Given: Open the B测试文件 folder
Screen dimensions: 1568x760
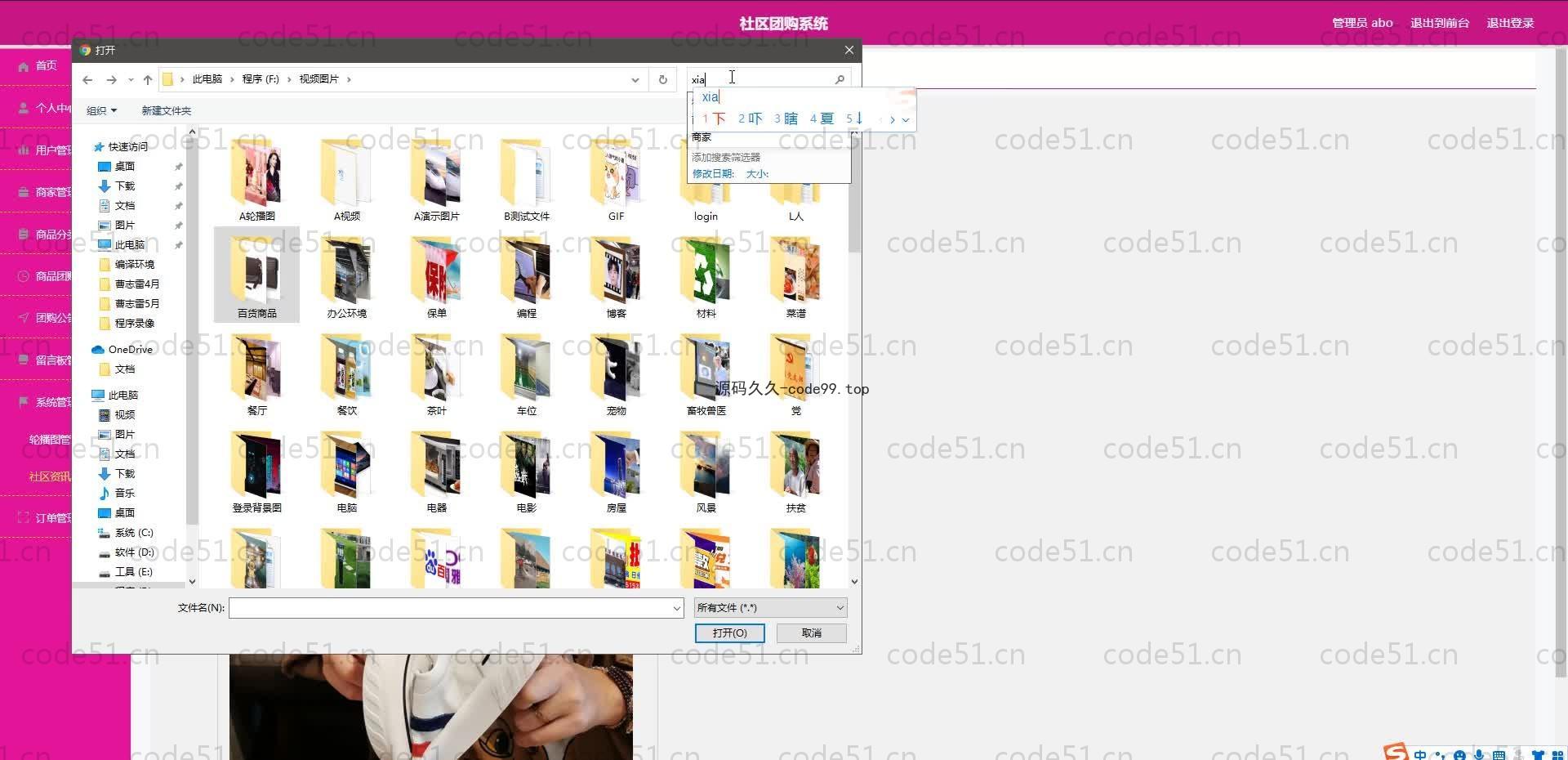Looking at the screenshot, I should click(526, 180).
